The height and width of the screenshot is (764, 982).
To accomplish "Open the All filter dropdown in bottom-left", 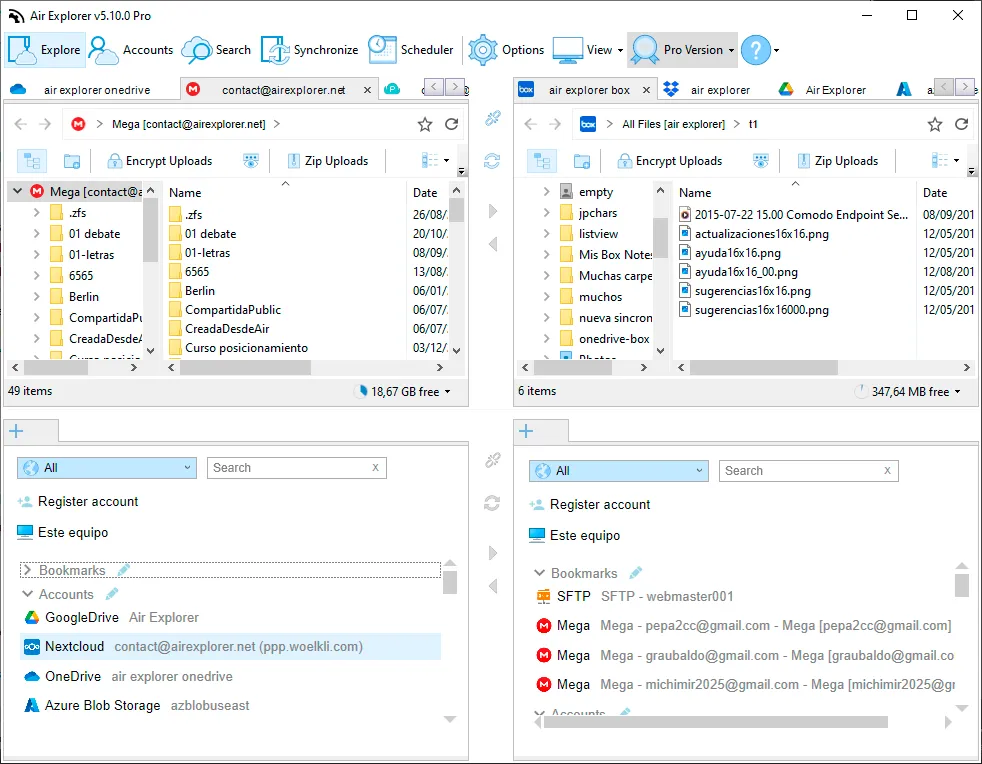I will [x=106, y=468].
